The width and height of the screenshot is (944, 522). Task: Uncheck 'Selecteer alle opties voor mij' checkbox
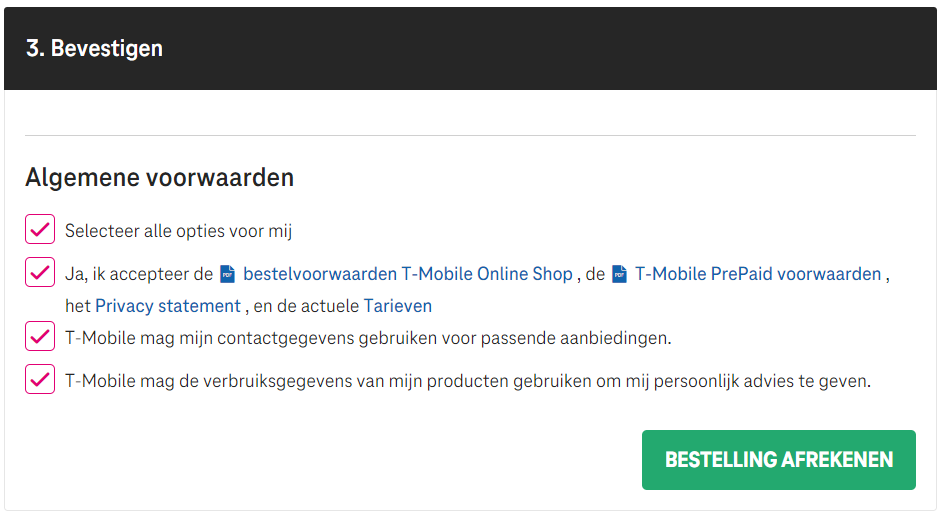click(x=40, y=229)
